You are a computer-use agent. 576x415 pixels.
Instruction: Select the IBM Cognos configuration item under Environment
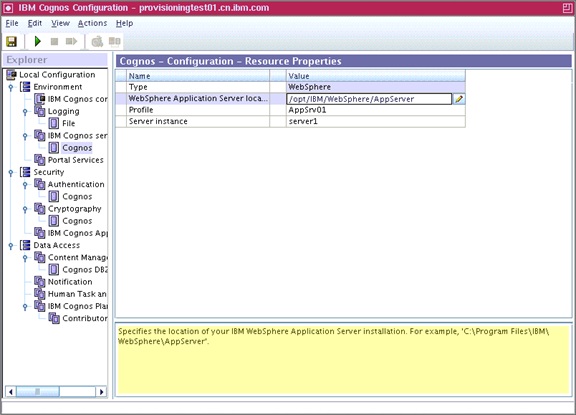point(77,99)
